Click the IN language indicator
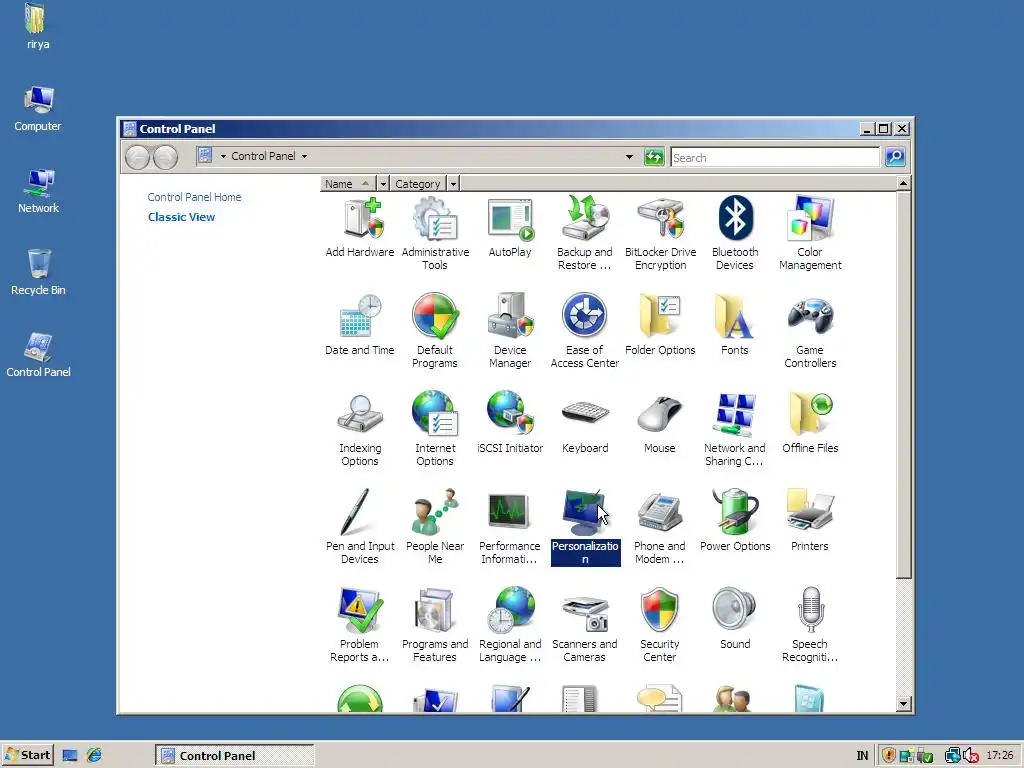 point(862,756)
